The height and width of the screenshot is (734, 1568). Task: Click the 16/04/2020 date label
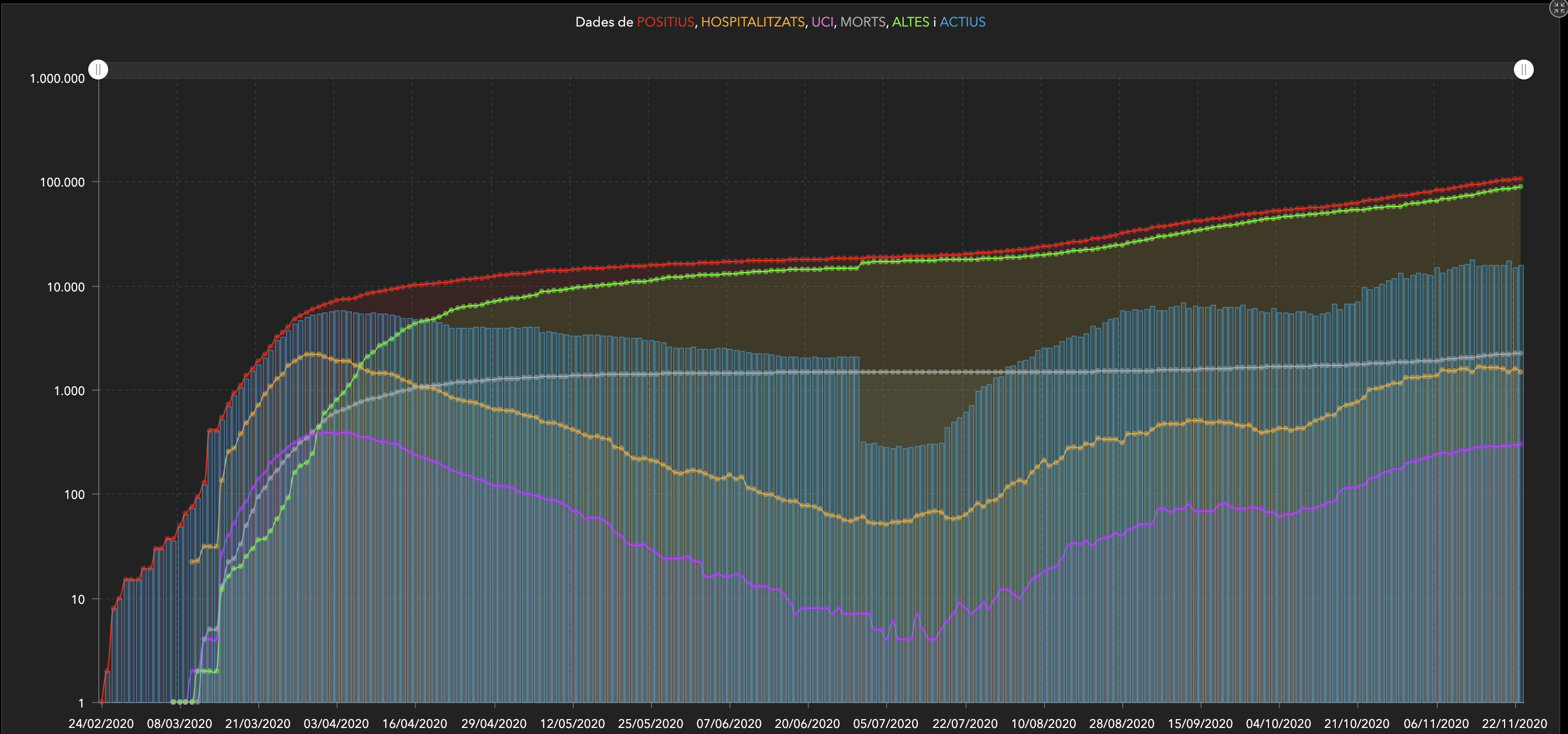tap(414, 724)
